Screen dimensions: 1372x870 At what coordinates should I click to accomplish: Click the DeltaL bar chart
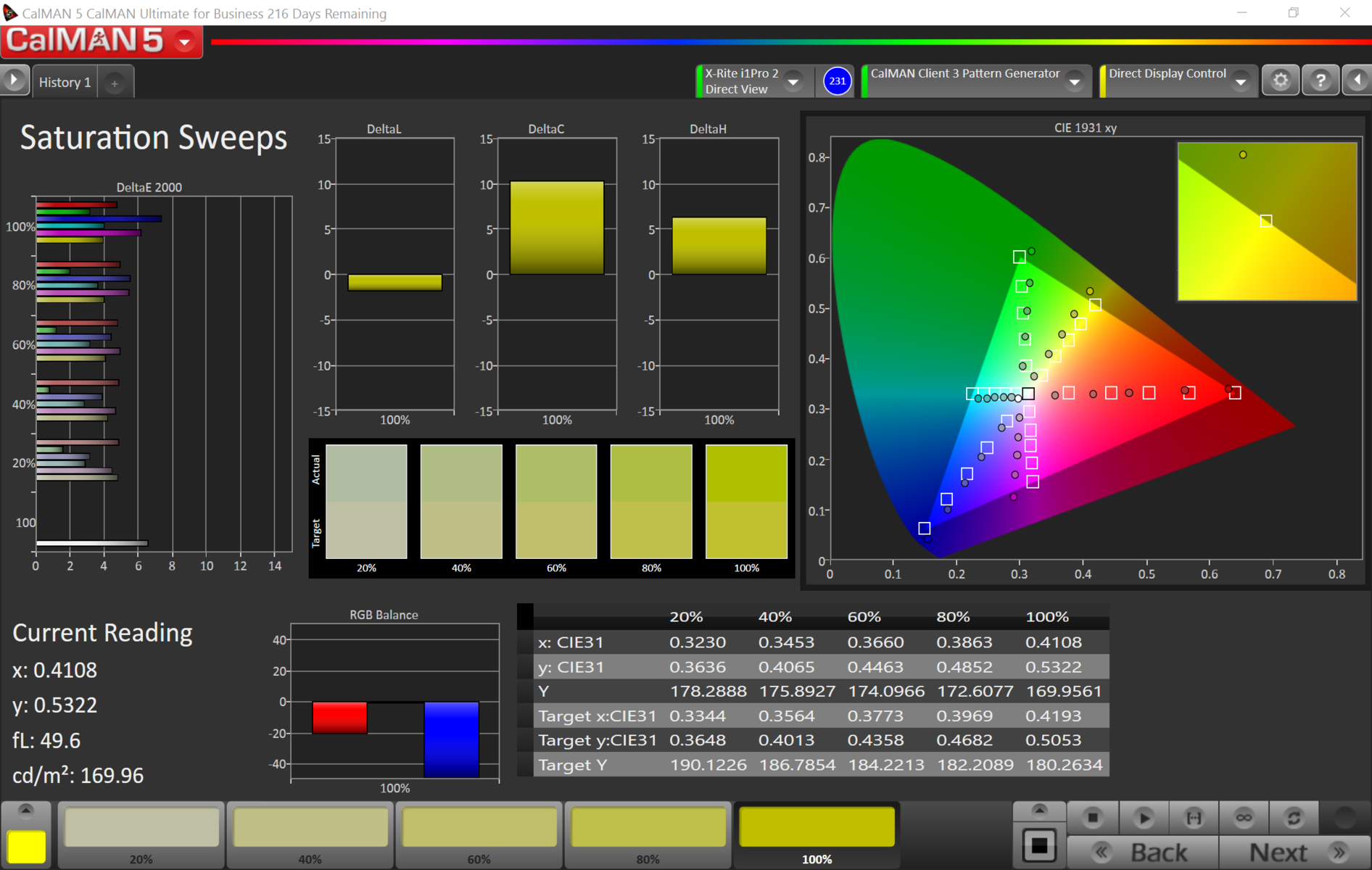coord(395,275)
